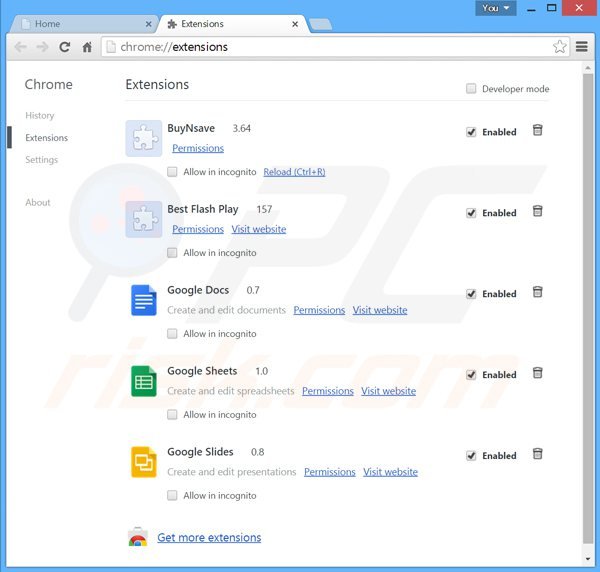Navigate back with the back arrow
The image size is (600, 572).
tap(20, 47)
